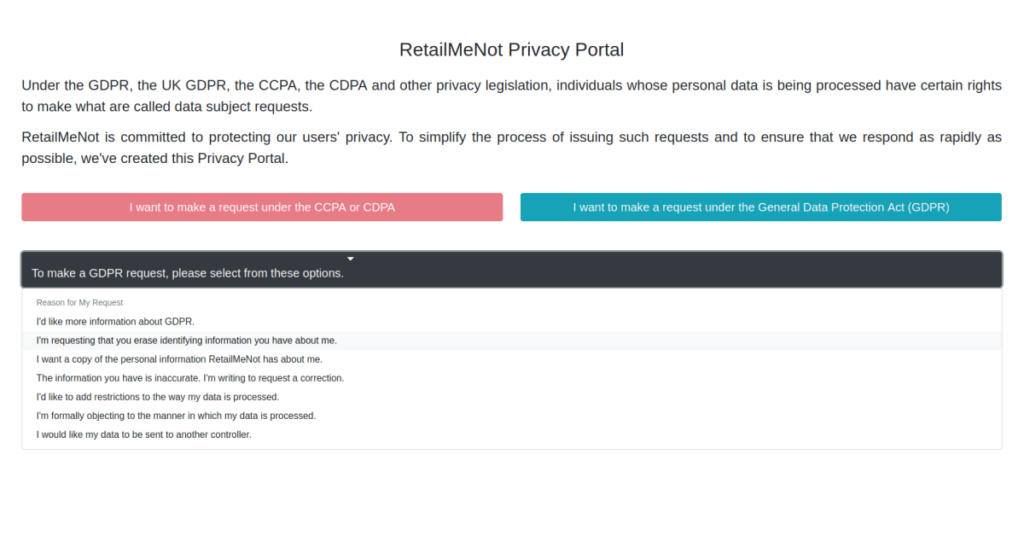Choose 'I'd like more information about GDPR'
This screenshot has height=536, width=1024.
(115, 322)
